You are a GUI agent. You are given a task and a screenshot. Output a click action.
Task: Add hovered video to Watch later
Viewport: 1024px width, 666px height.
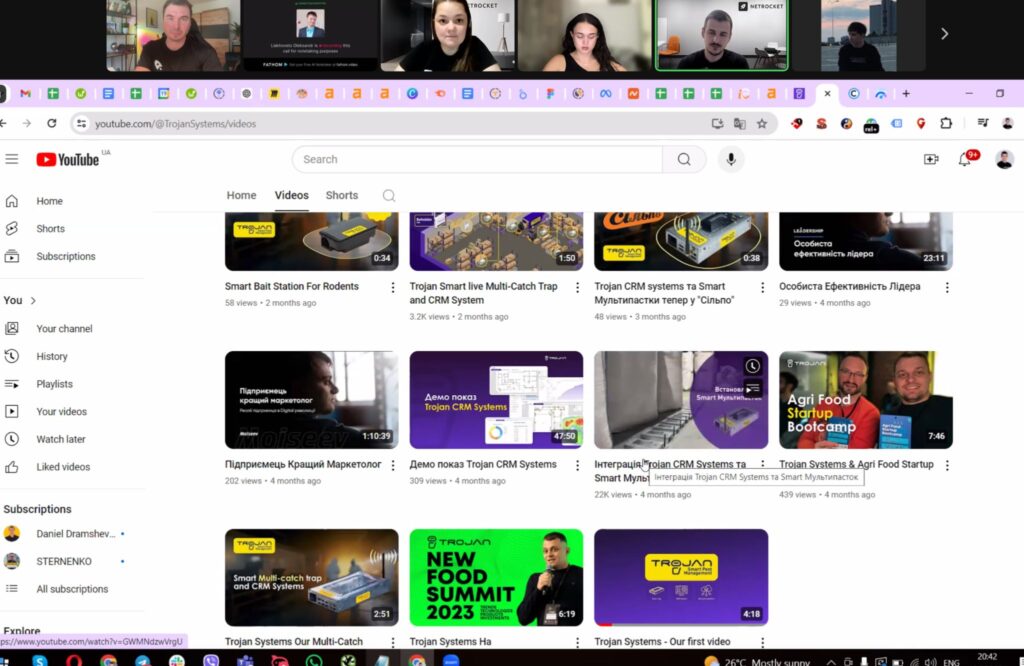pos(752,367)
